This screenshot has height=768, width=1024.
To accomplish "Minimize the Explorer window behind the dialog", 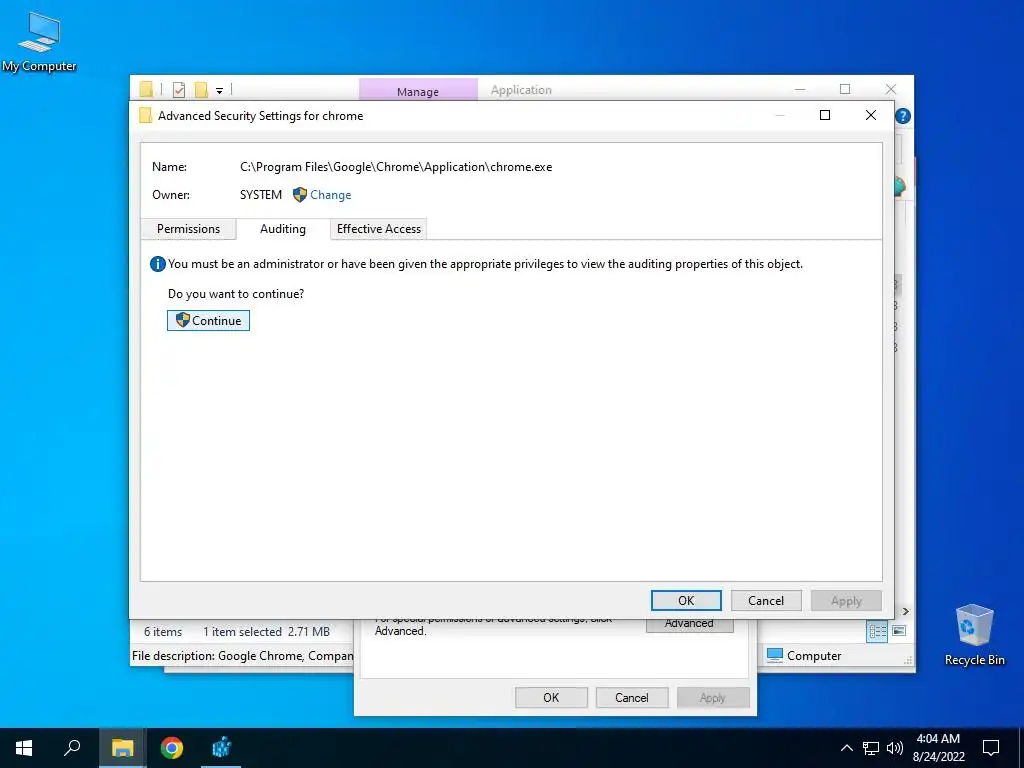I will pos(800,89).
